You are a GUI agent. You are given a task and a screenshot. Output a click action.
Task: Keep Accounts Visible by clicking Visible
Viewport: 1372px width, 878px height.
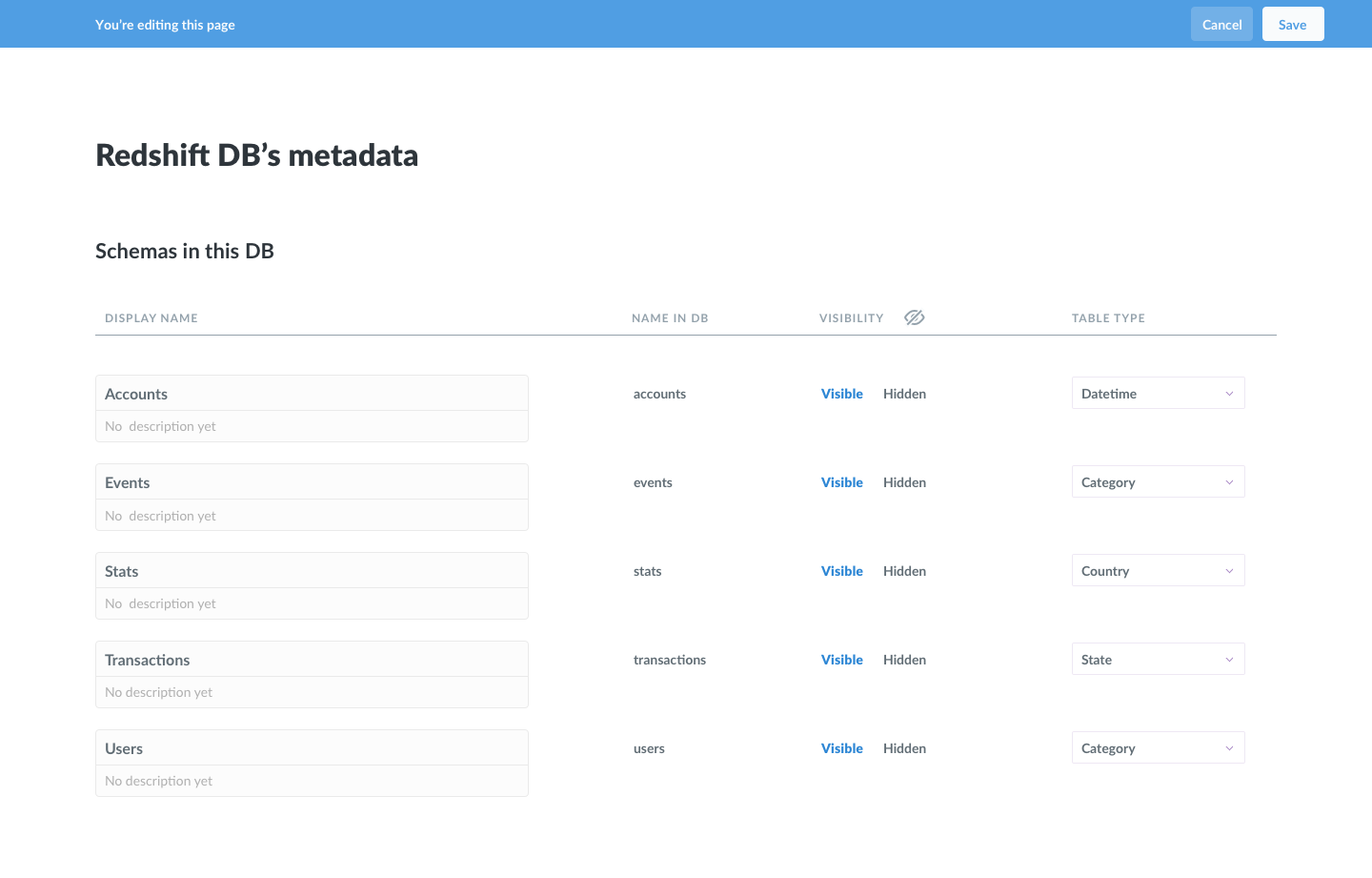[x=841, y=393]
